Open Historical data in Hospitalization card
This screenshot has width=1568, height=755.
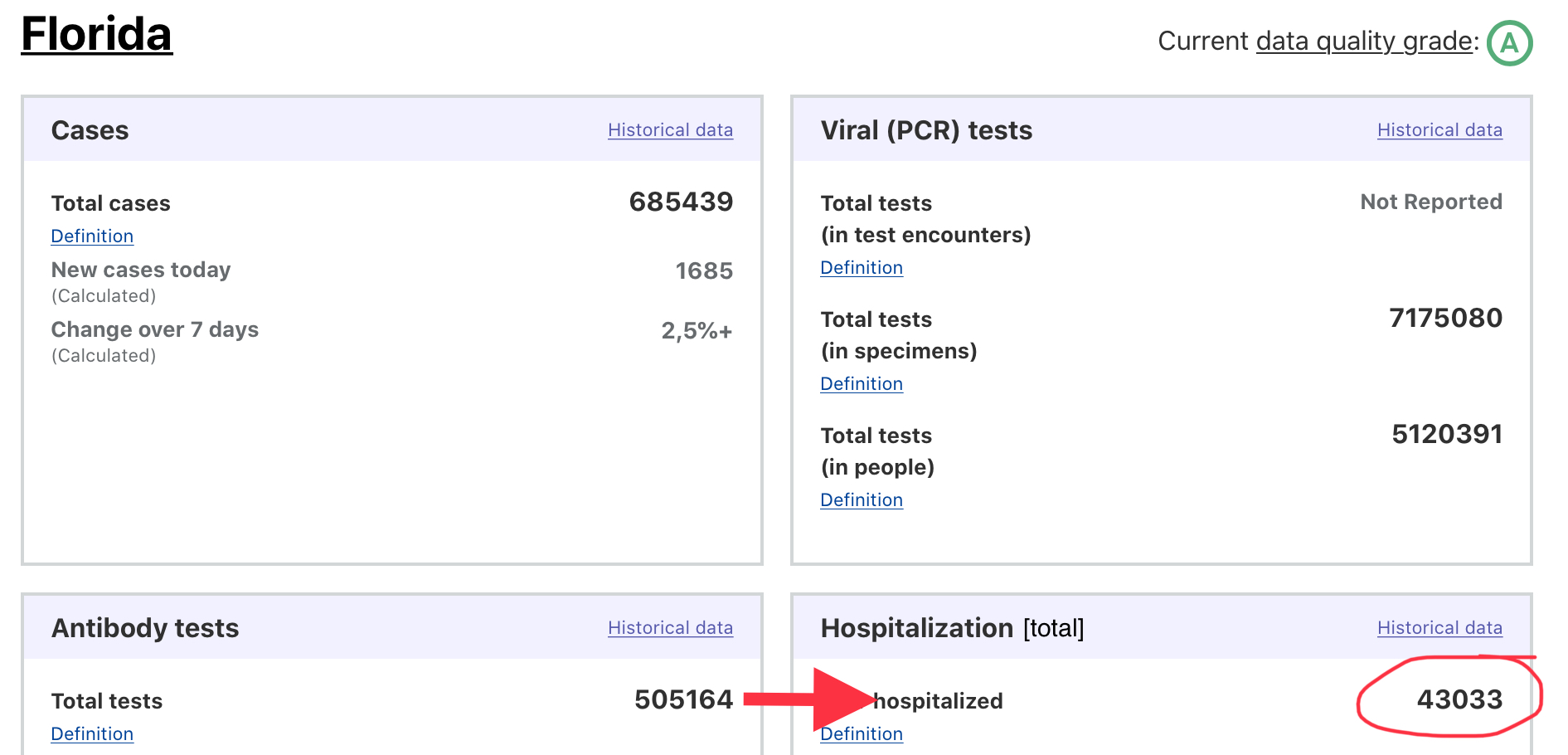click(1439, 628)
